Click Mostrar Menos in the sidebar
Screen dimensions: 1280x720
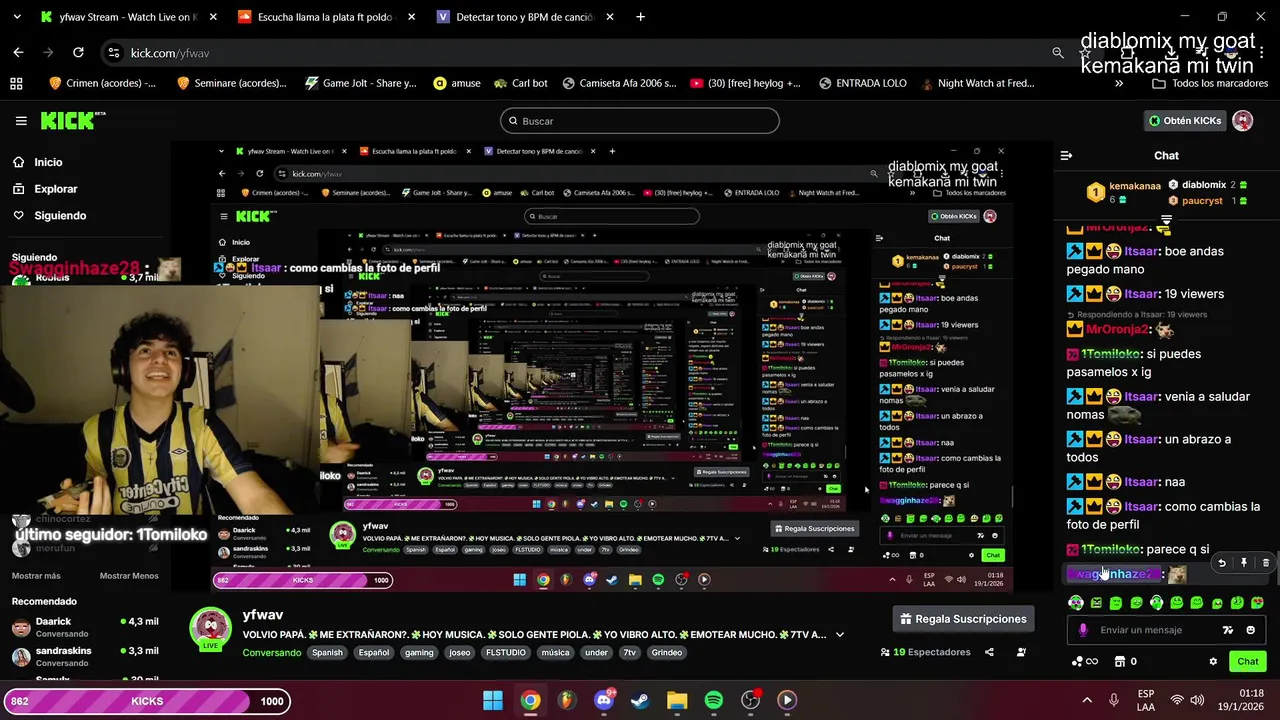129,576
